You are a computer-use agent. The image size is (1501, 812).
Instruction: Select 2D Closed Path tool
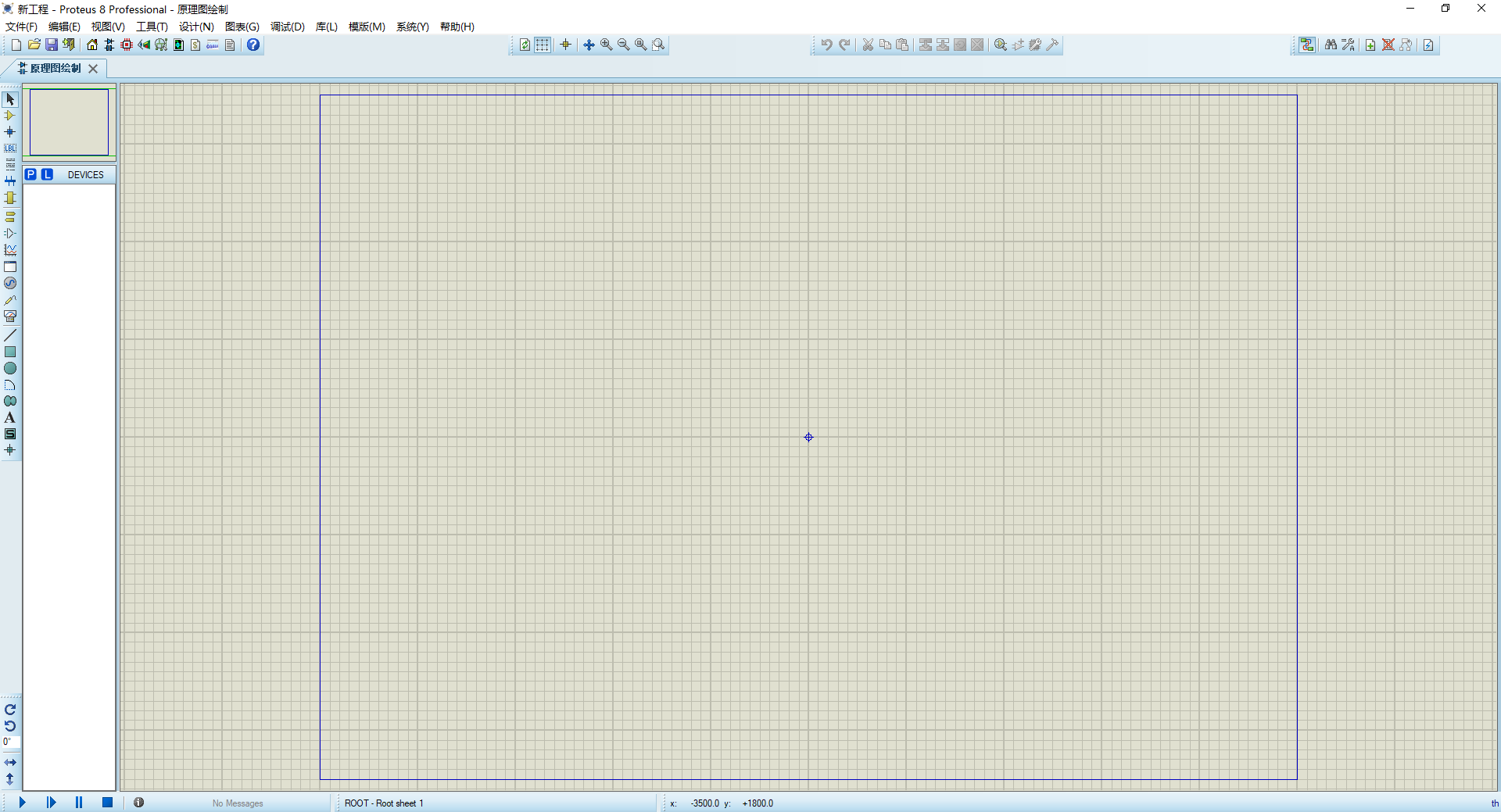(10, 401)
